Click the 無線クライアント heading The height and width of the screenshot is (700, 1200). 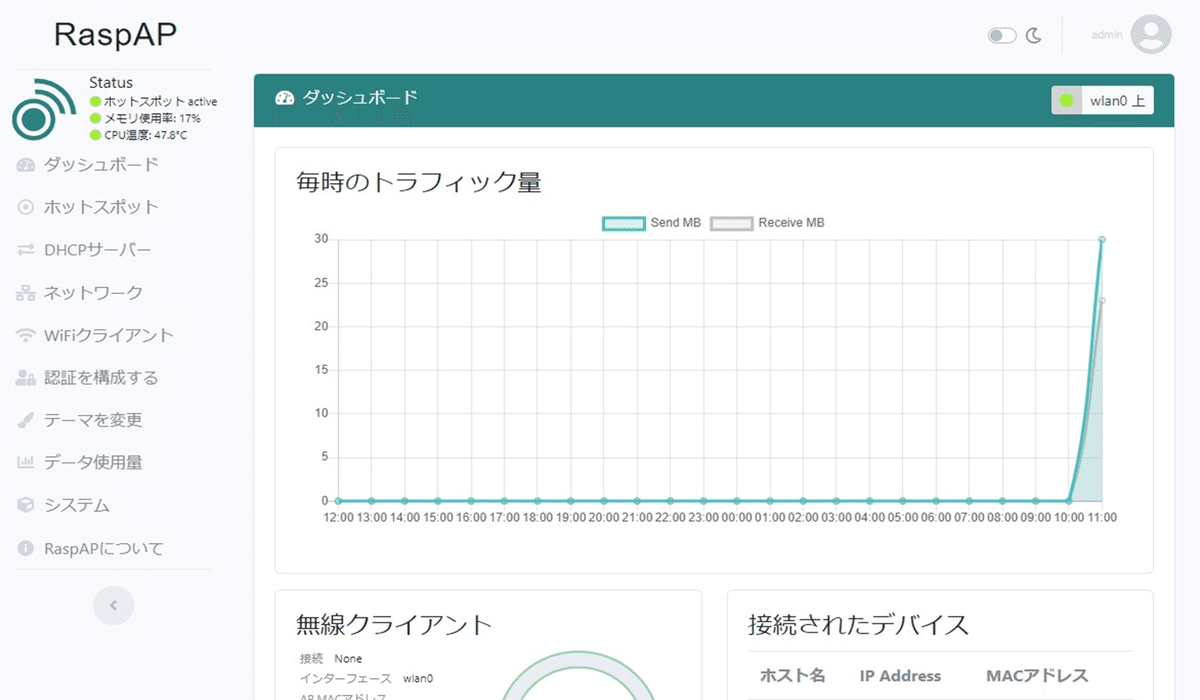tap(394, 625)
